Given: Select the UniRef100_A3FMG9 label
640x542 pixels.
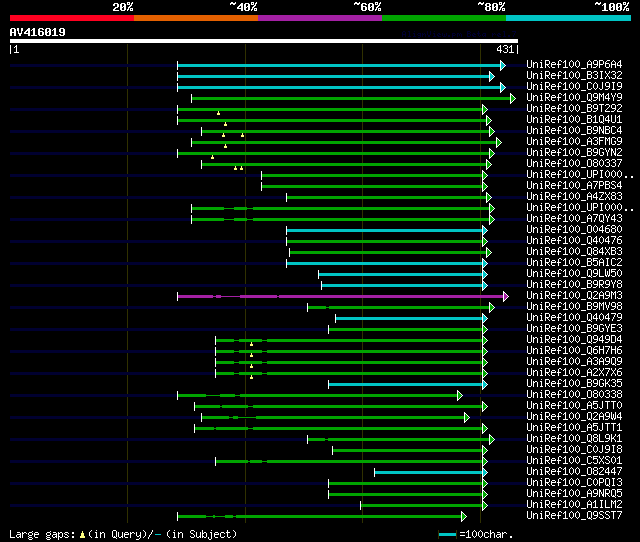Looking at the screenshot, I should (574, 141).
